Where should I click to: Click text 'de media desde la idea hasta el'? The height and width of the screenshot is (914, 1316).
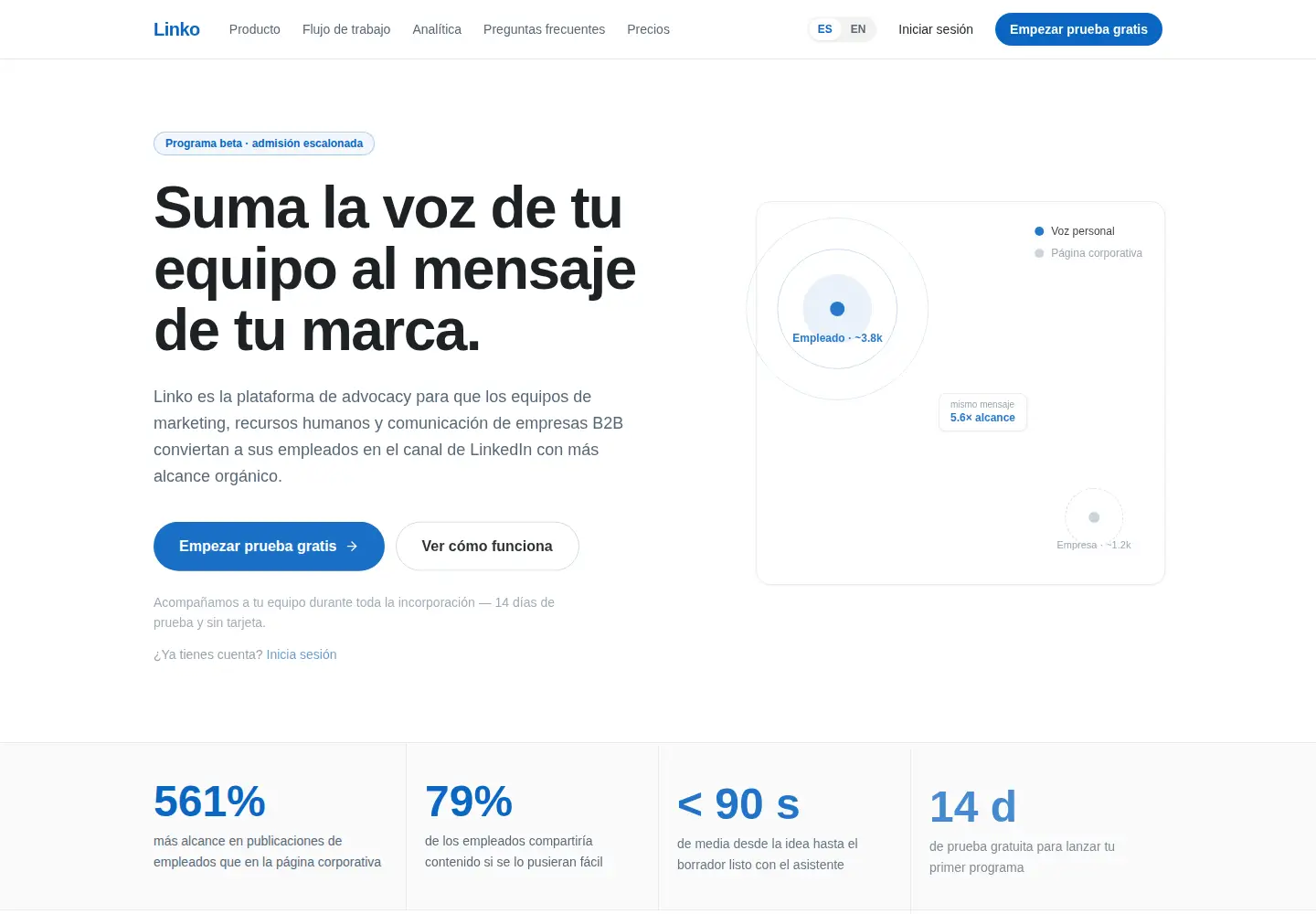[x=768, y=844]
